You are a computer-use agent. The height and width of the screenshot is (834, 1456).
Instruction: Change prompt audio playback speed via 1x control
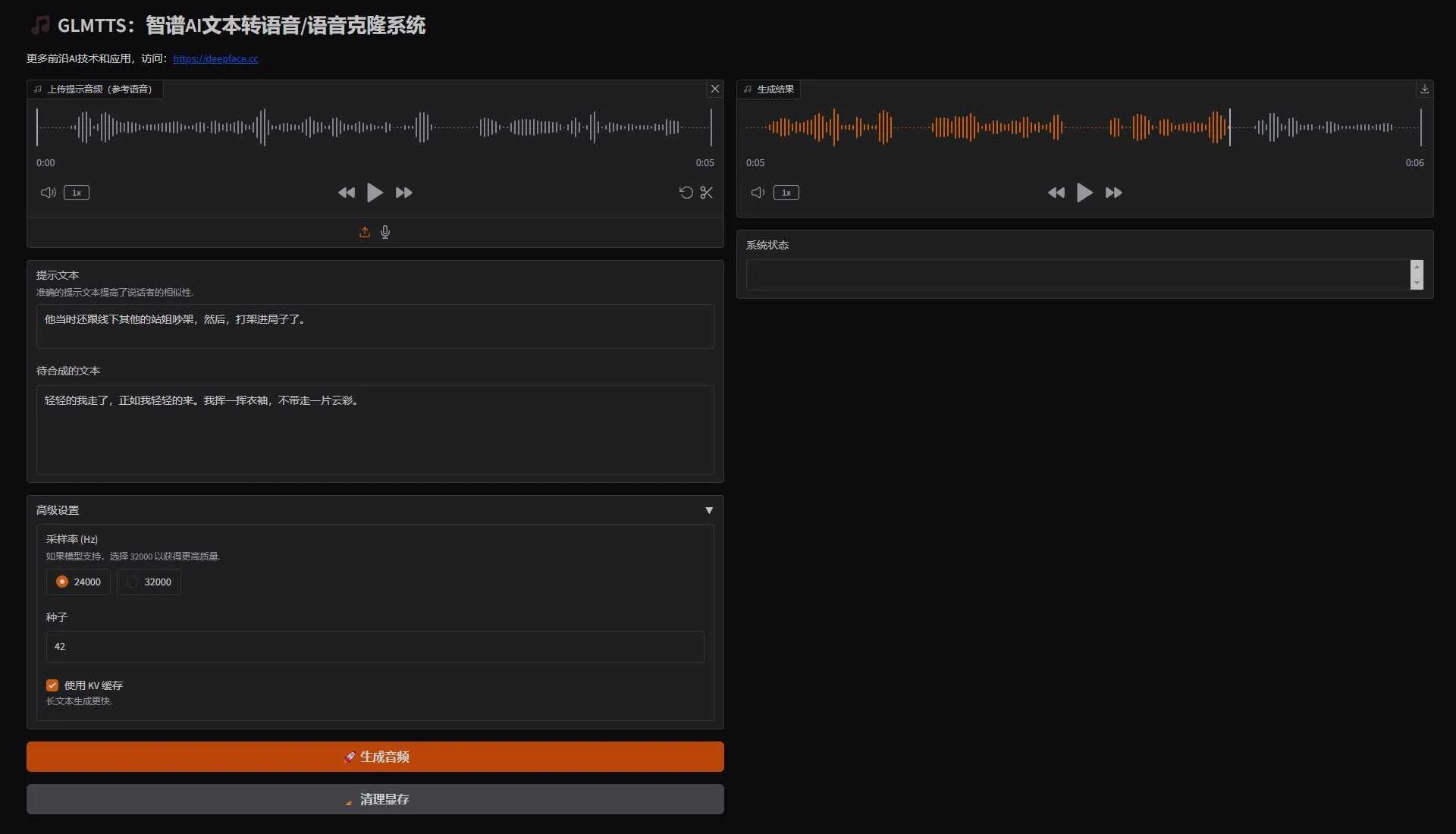[76, 193]
